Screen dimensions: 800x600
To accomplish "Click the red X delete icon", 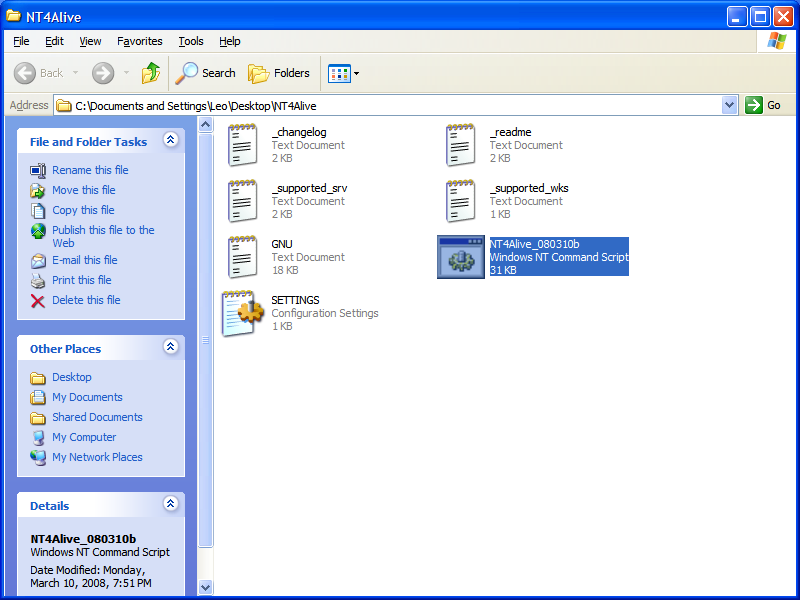I will click(x=38, y=301).
